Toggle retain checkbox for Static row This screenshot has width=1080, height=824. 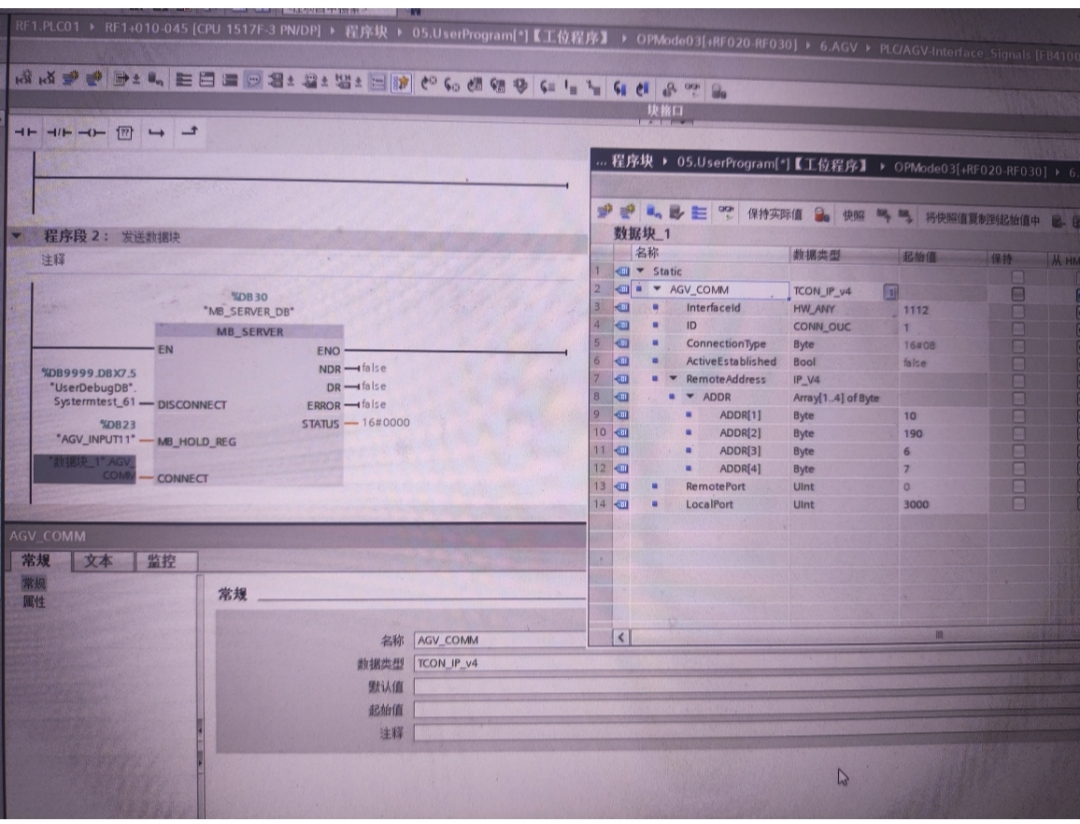point(1017,276)
